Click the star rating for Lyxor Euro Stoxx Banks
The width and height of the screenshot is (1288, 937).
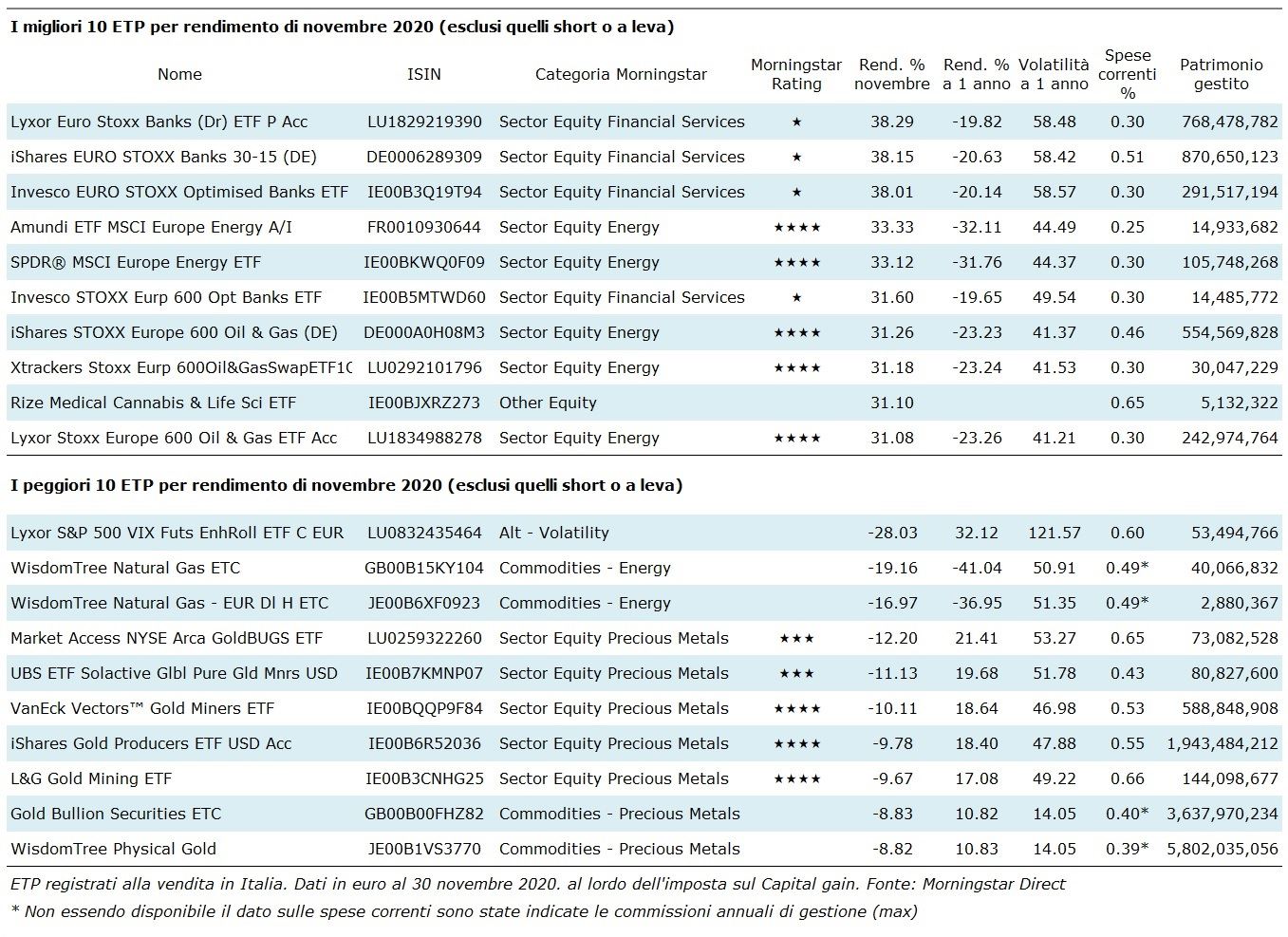[x=796, y=122]
